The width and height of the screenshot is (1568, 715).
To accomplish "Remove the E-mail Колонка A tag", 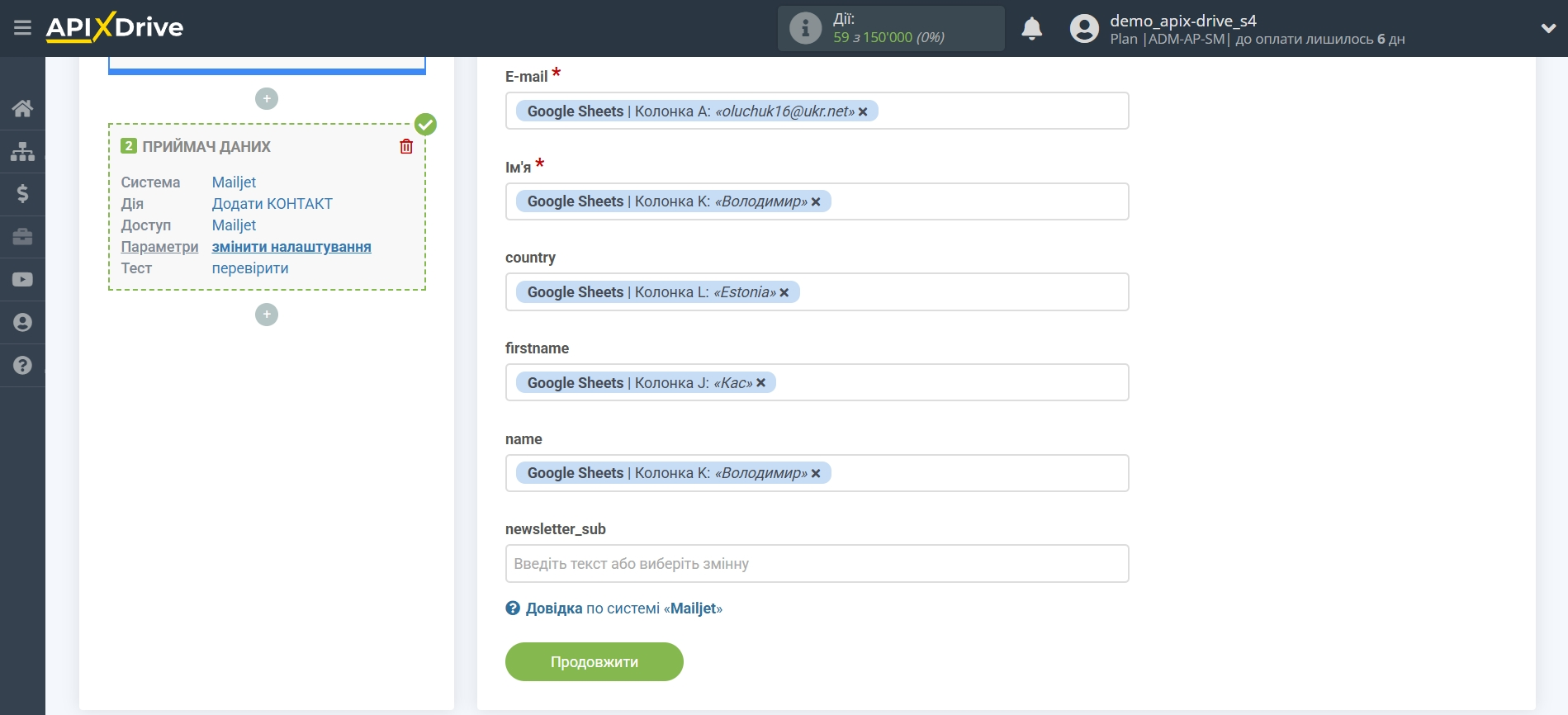I will [x=863, y=111].
